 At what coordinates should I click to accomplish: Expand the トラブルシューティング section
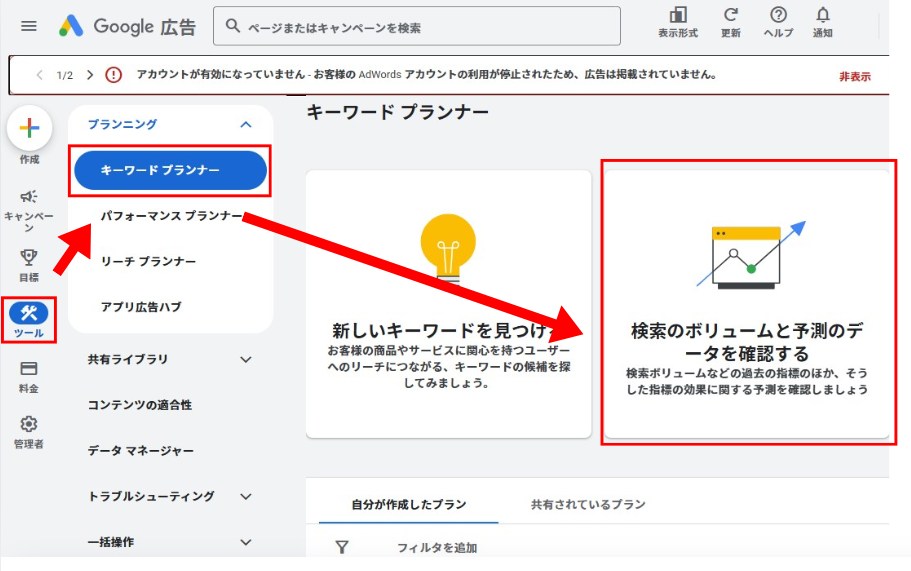coord(246,496)
